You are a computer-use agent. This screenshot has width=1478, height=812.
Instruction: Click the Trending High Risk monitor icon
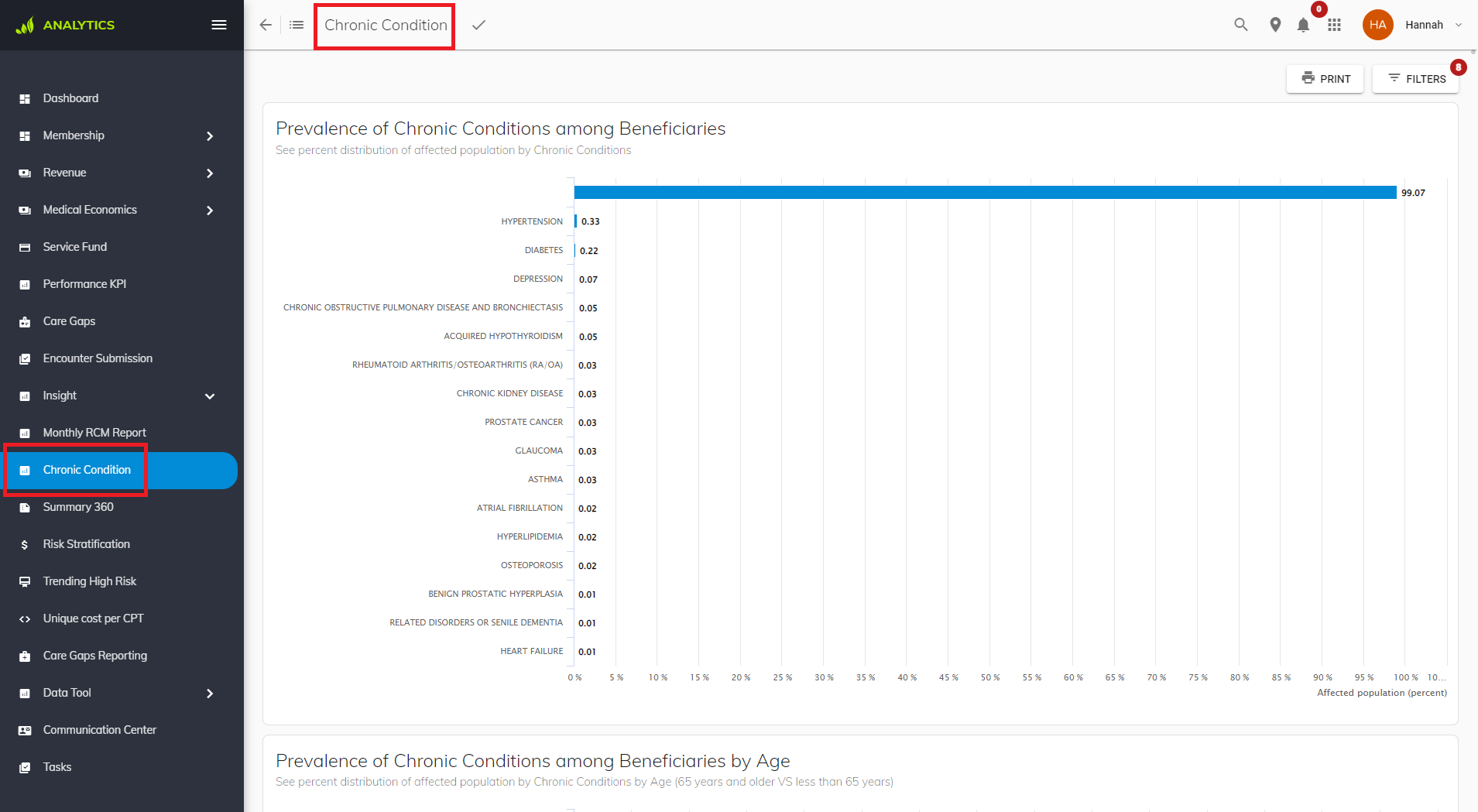pyautogui.click(x=25, y=581)
